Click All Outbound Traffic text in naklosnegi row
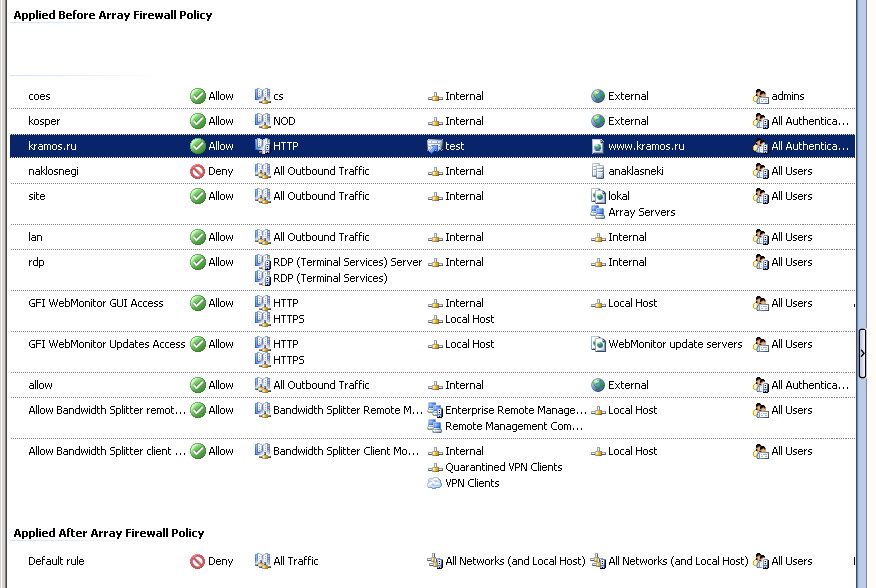This screenshot has width=876, height=588. [321, 171]
